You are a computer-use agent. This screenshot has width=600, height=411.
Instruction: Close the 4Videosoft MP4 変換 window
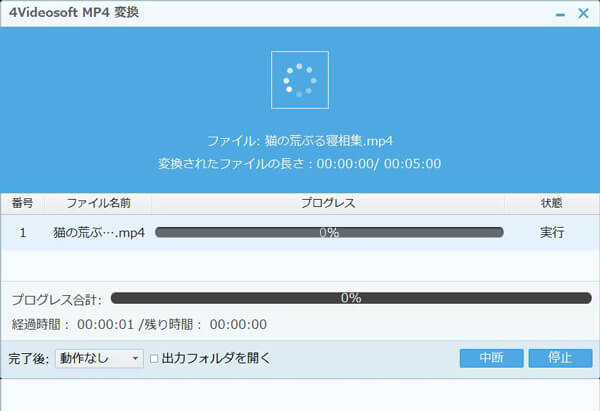(582, 16)
